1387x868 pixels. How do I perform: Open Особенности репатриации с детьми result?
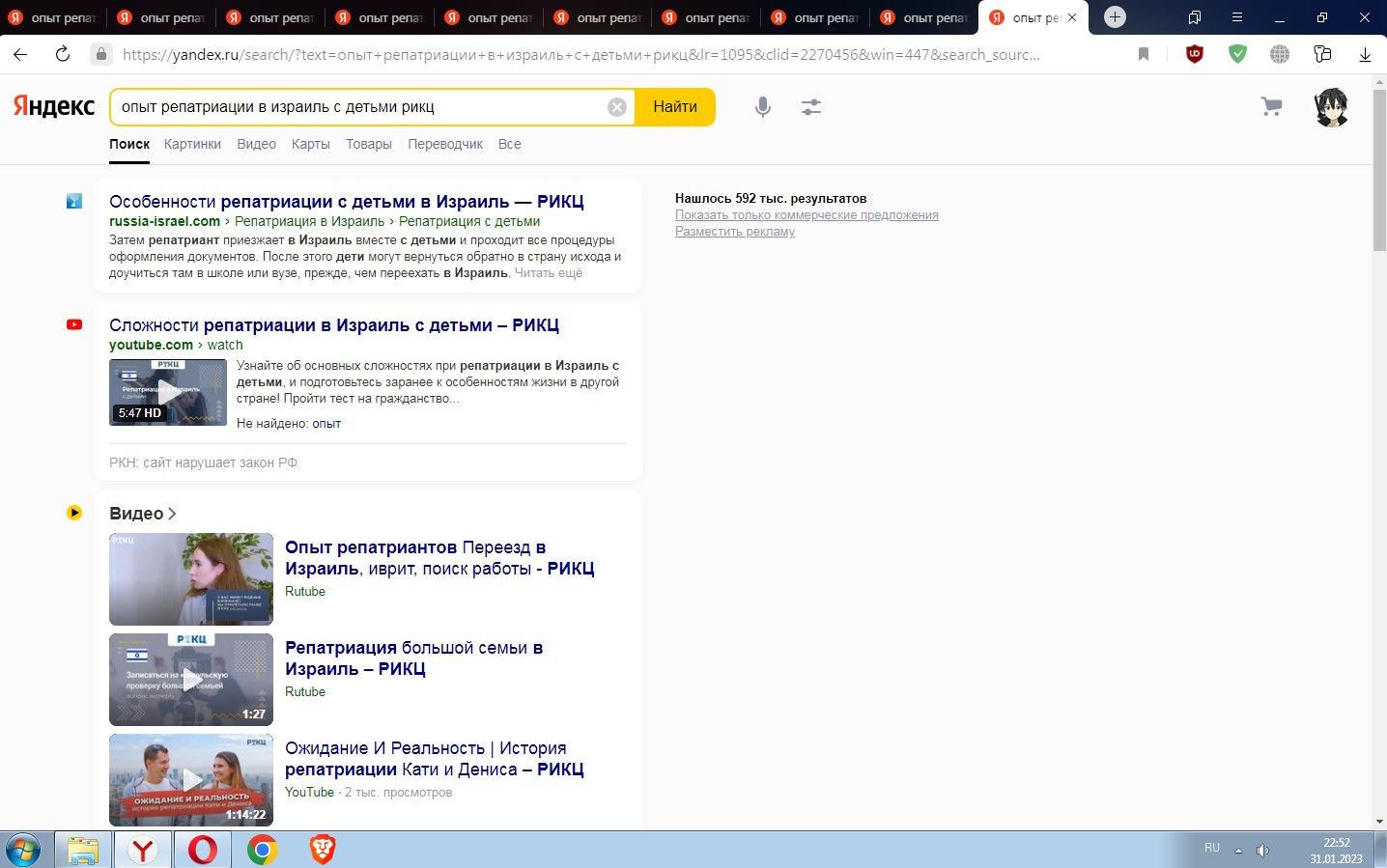point(347,202)
